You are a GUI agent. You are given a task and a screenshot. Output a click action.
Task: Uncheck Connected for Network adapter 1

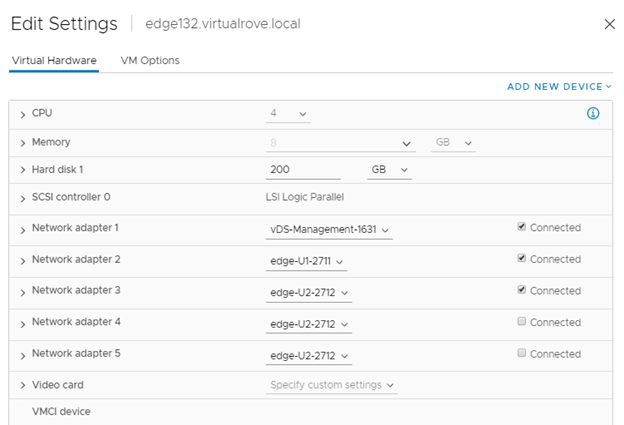[522, 228]
